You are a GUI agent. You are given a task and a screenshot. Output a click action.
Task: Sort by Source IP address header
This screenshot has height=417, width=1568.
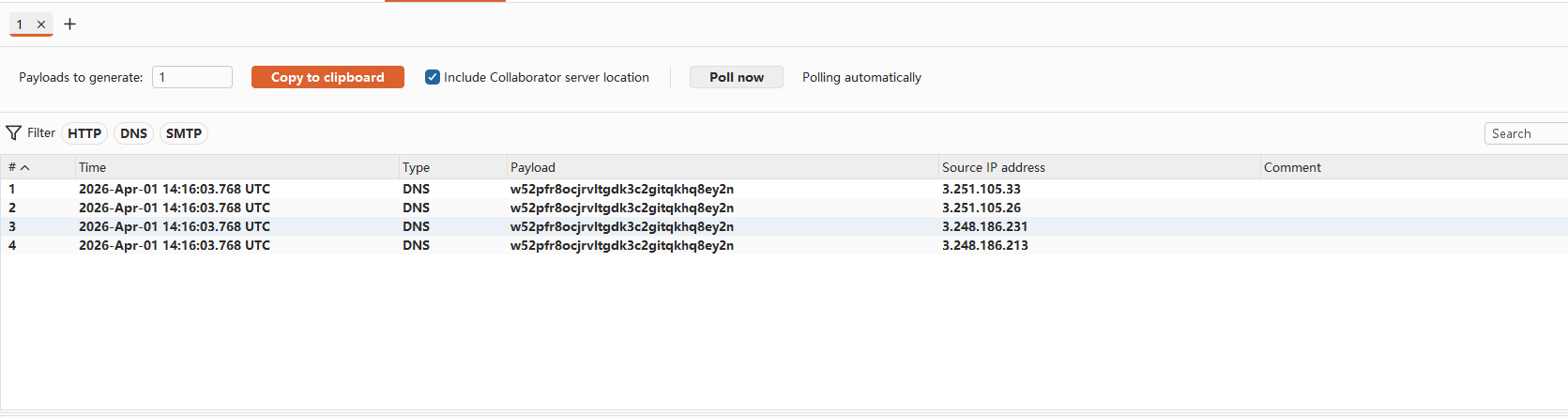pyautogui.click(x=993, y=167)
